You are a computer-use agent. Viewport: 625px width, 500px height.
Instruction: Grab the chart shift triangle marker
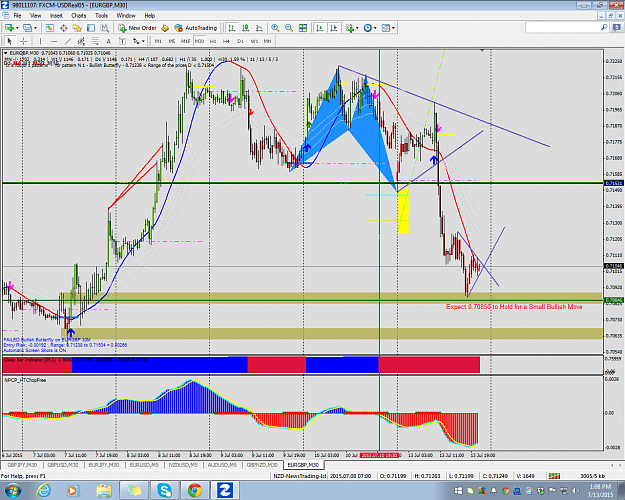click(482, 51)
